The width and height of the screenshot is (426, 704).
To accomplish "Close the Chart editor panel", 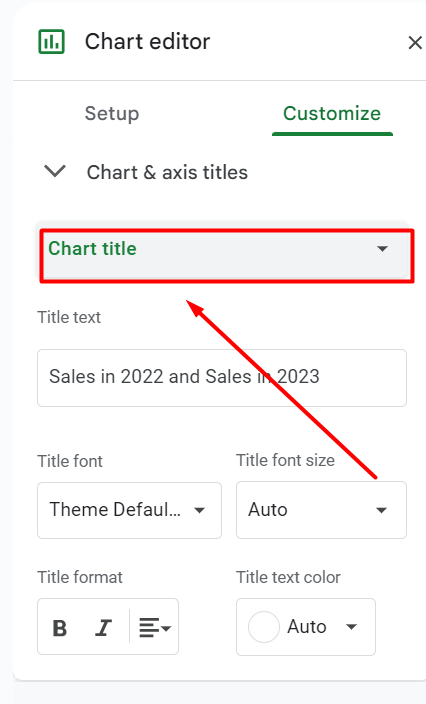I will point(414,43).
